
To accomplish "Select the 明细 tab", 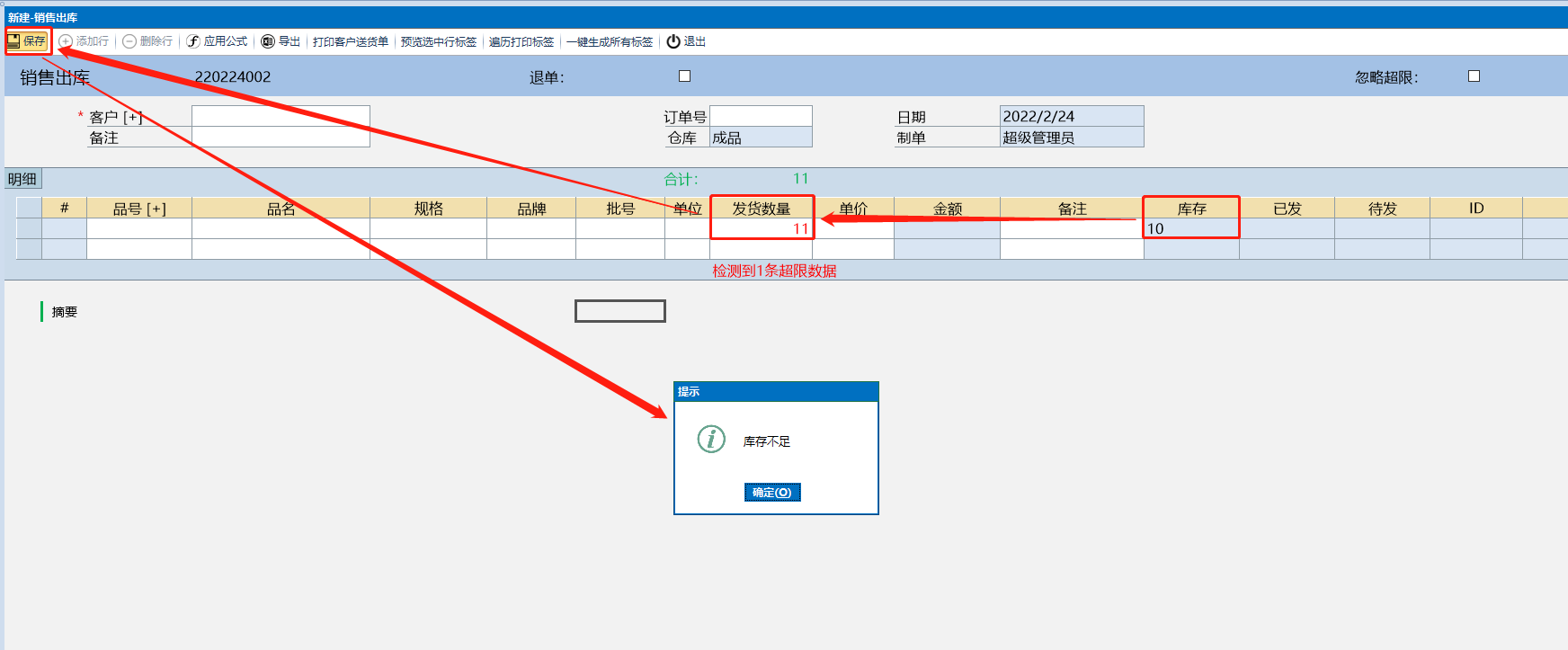I will coord(22,179).
